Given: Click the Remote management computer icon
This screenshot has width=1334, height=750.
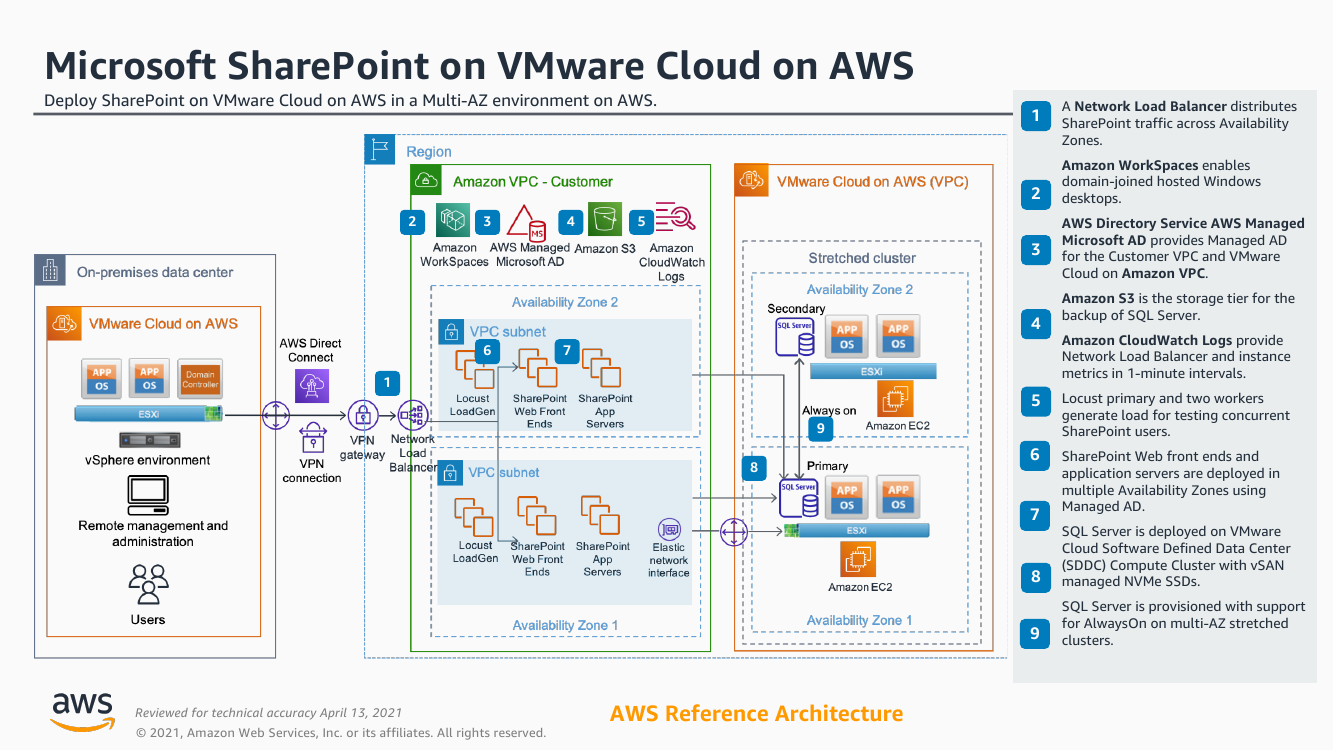Looking at the screenshot, I should coord(147,495).
